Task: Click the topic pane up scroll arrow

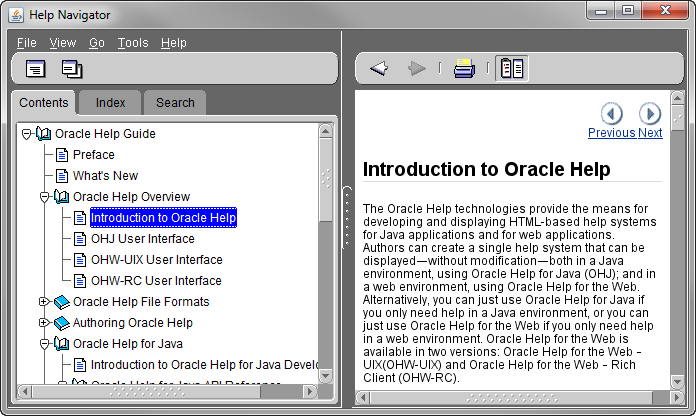Action: [677, 97]
